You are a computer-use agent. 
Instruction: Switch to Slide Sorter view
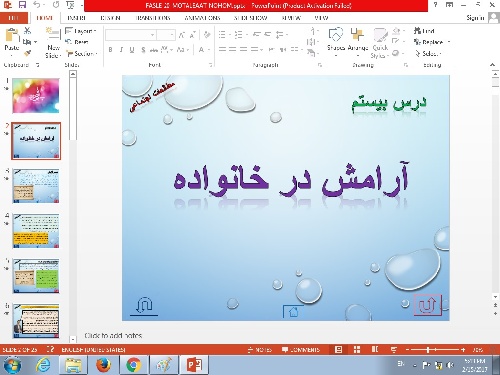click(357, 349)
